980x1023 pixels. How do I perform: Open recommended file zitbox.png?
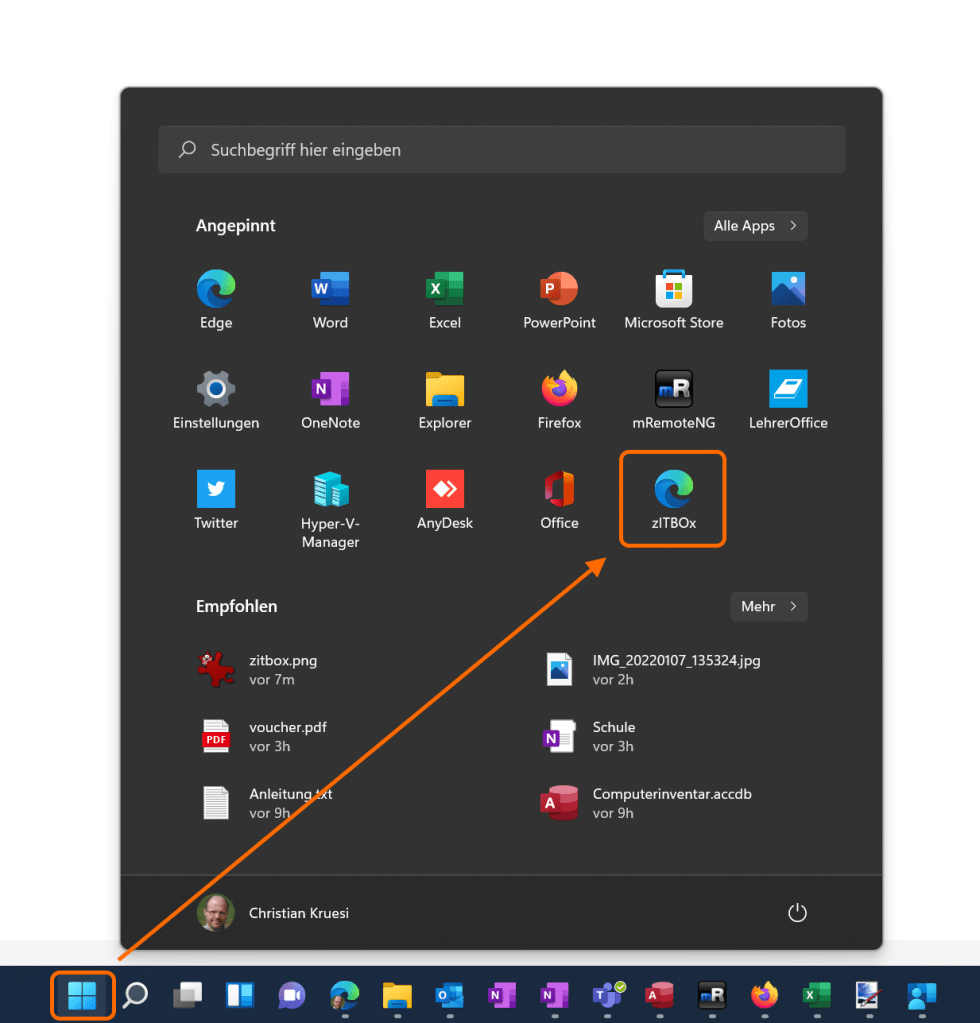(x=283, y=669)
